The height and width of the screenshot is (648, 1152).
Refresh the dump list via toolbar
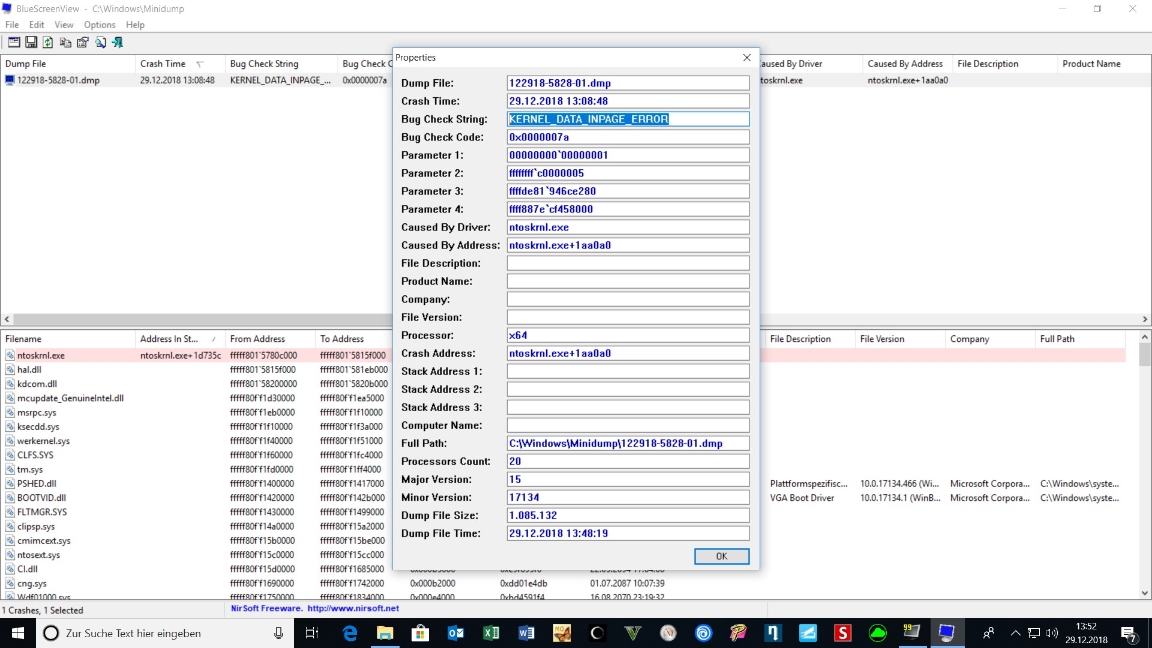pyautogui.click(x=48, y=43)
